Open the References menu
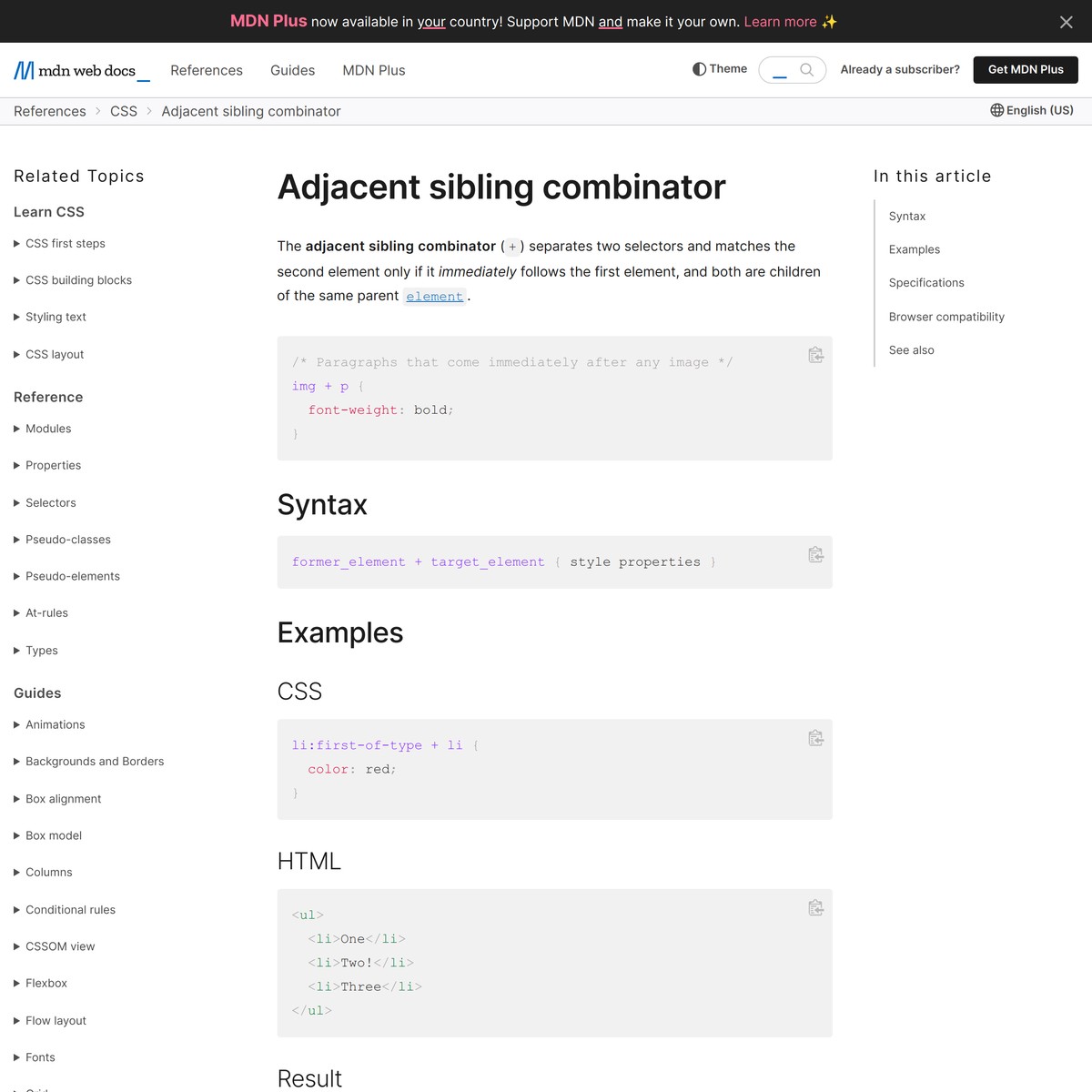 [x=207, y=70]
